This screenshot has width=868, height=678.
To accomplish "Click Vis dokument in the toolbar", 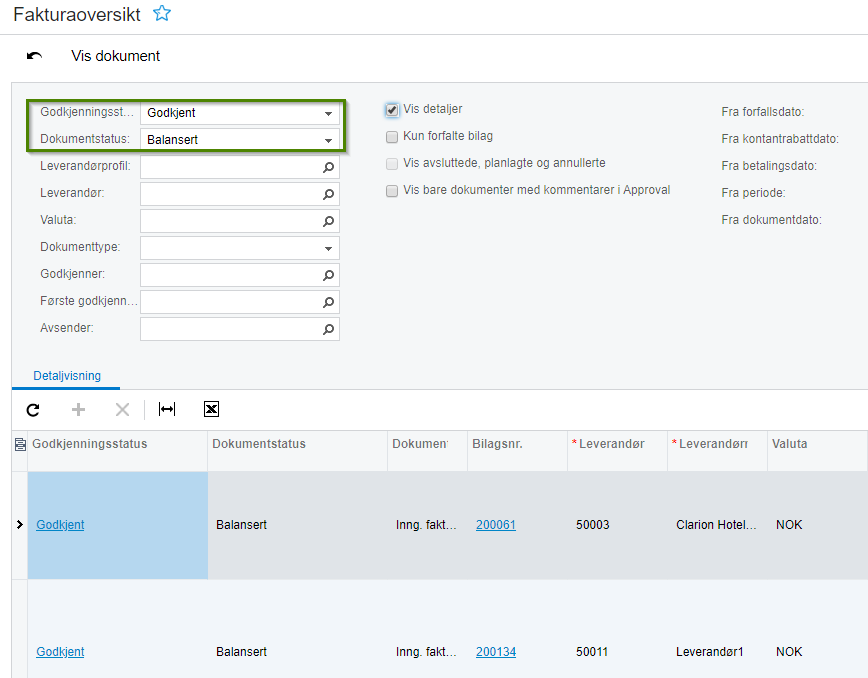I will point(116,56).
